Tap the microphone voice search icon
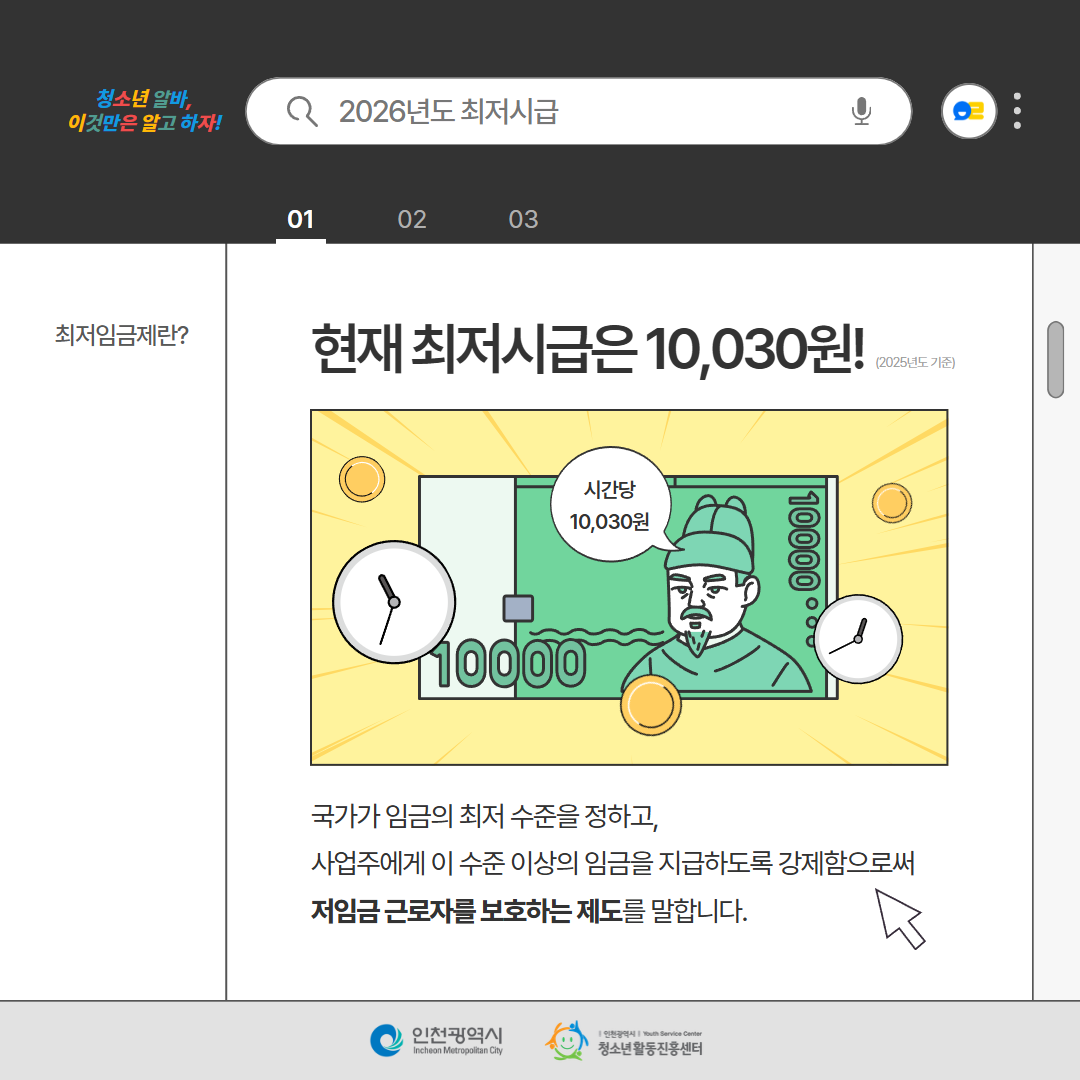This screenshot has height=1080, width=1080. click(861, 111)
